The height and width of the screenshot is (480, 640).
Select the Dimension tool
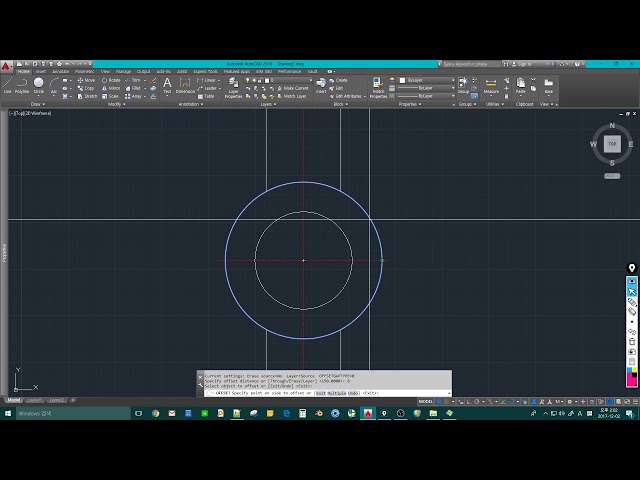coord(185,86)
